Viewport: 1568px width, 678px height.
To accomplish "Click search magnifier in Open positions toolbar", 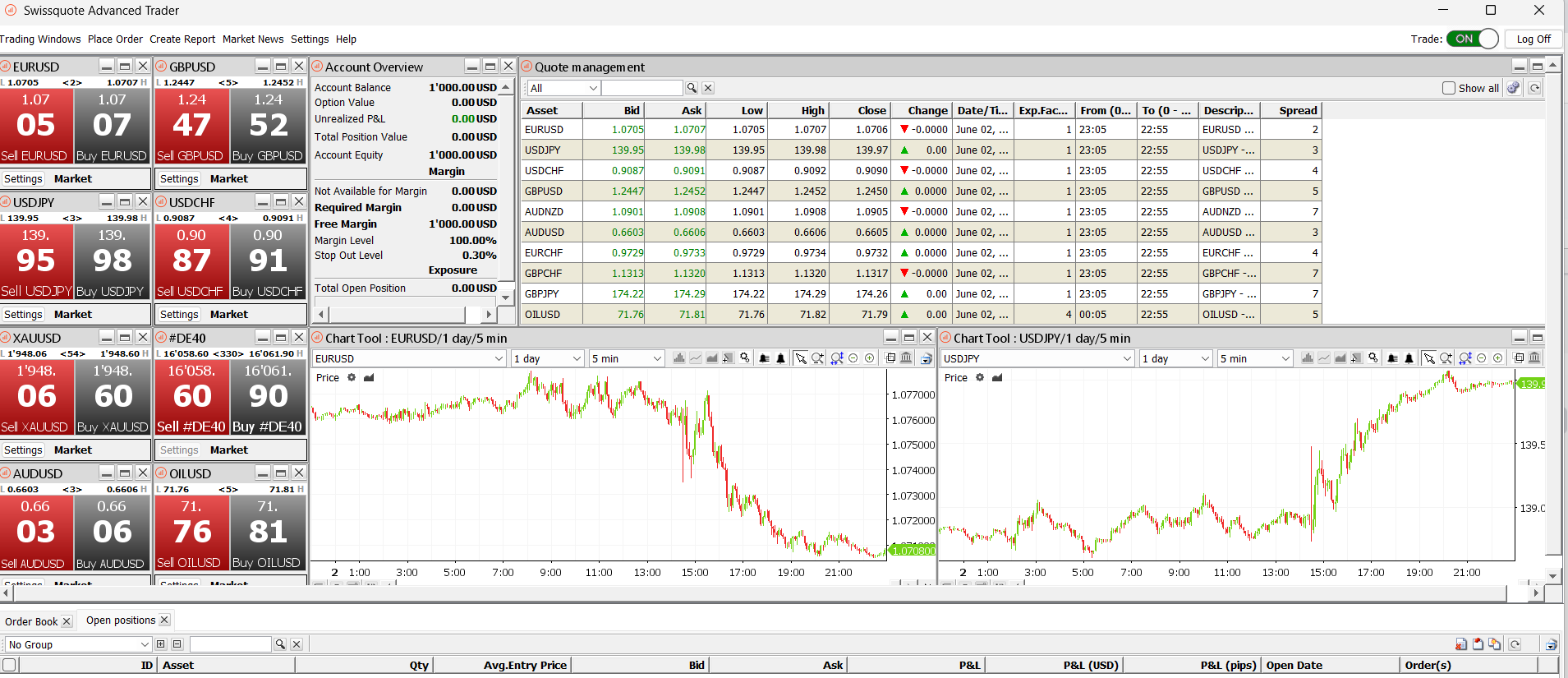I will click(x=280, y=644).
